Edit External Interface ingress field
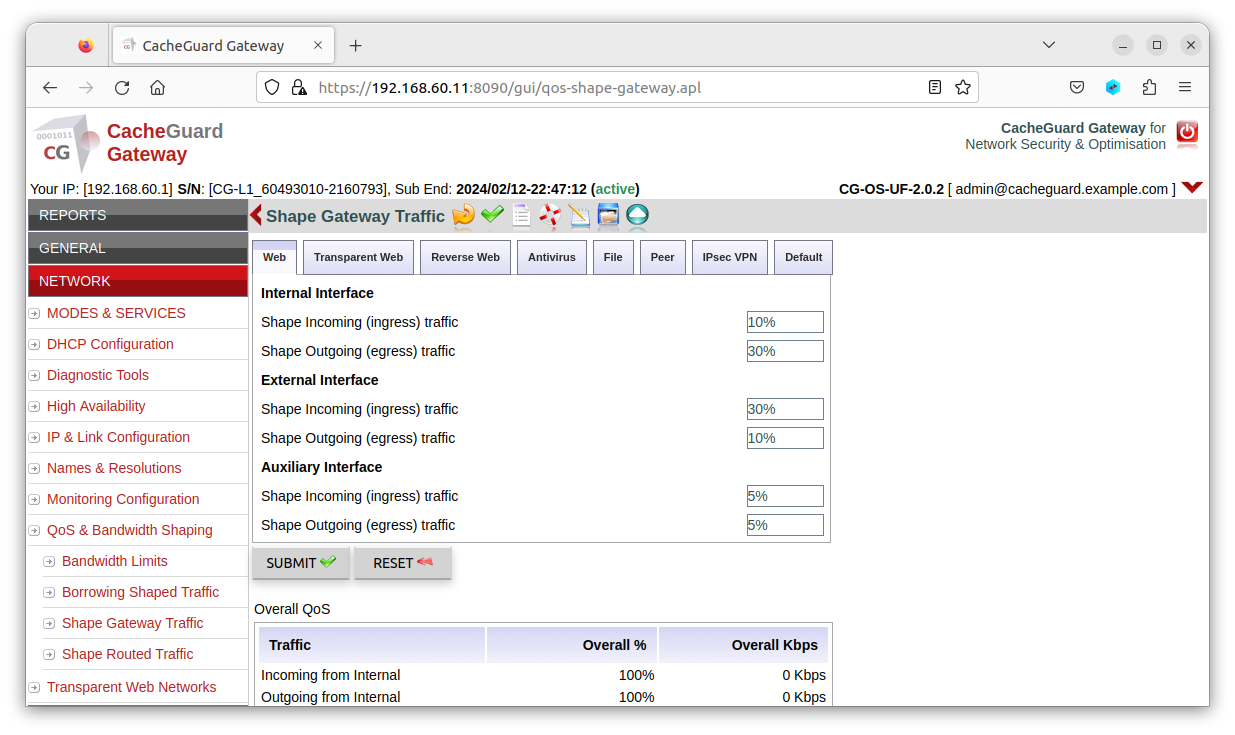The width and height of the screenshot is (1235, 735). click(785, 409)
